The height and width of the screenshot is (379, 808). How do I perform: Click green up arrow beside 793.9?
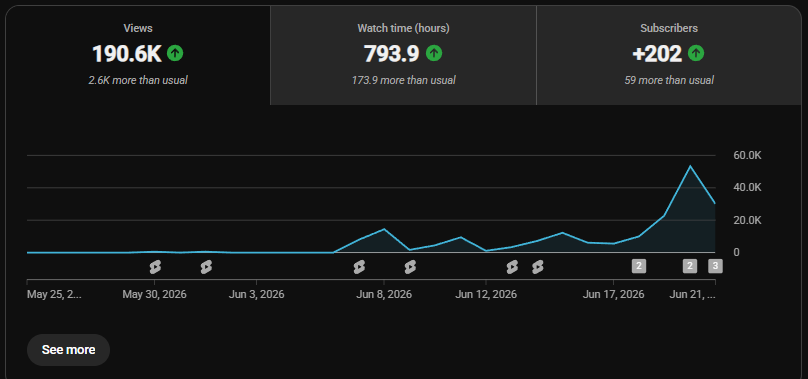pos(433,53)
